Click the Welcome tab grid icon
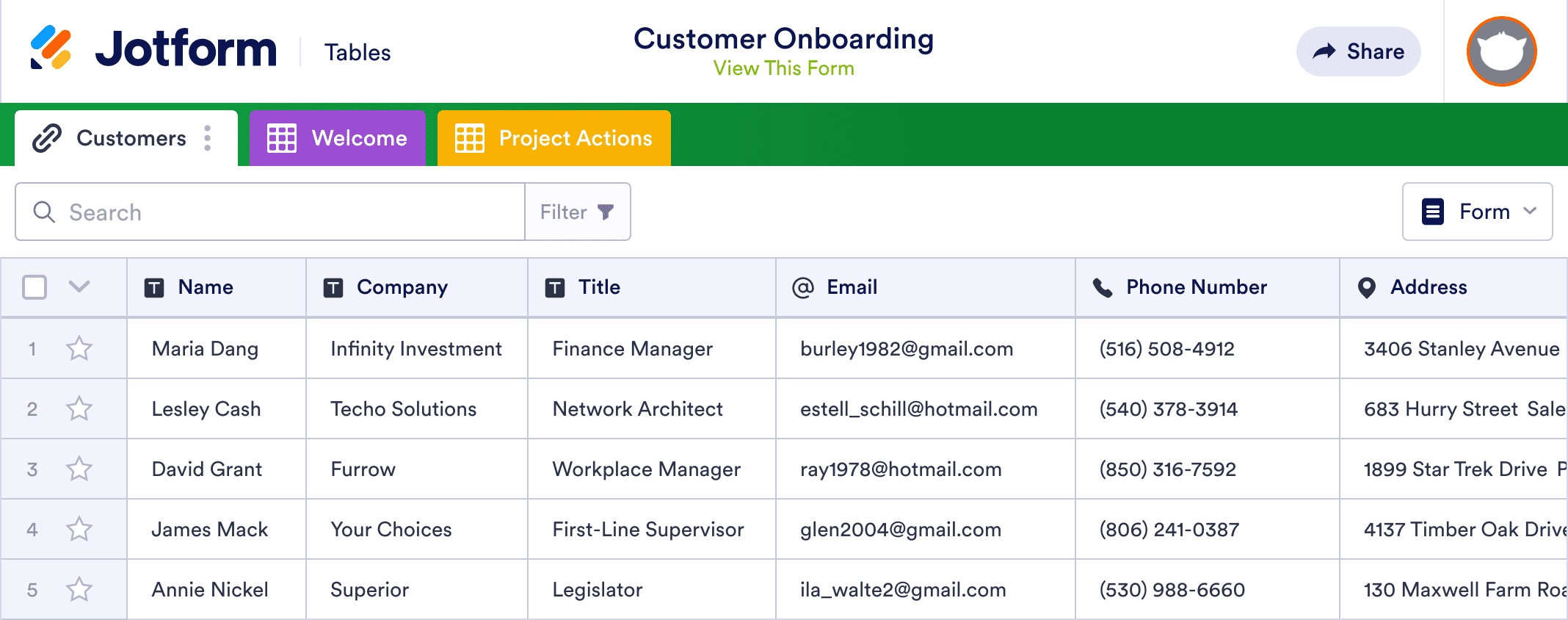1568x620 pixels. point(282,138)
